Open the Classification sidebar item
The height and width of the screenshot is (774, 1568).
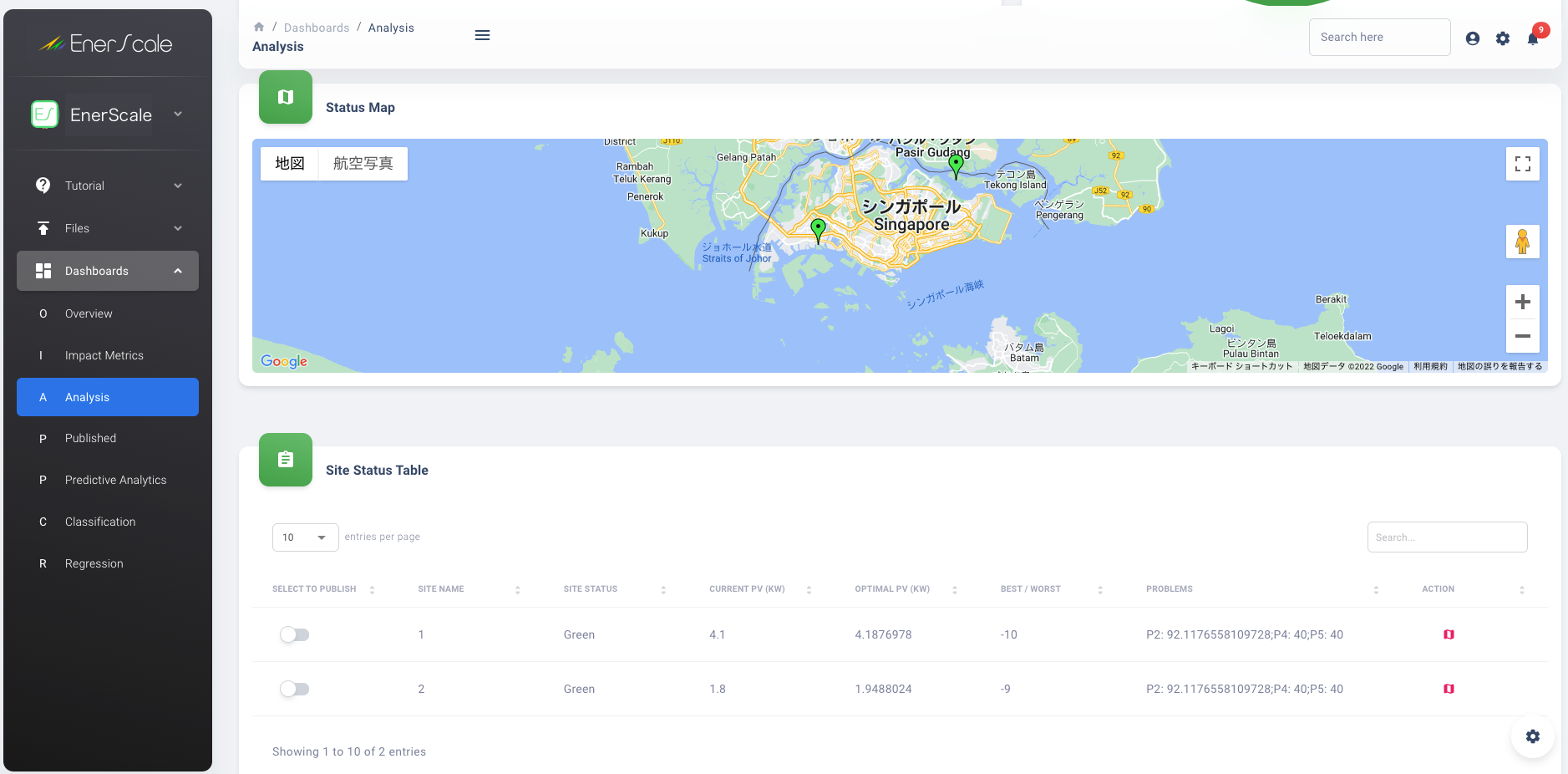click(x=108, y=522)
